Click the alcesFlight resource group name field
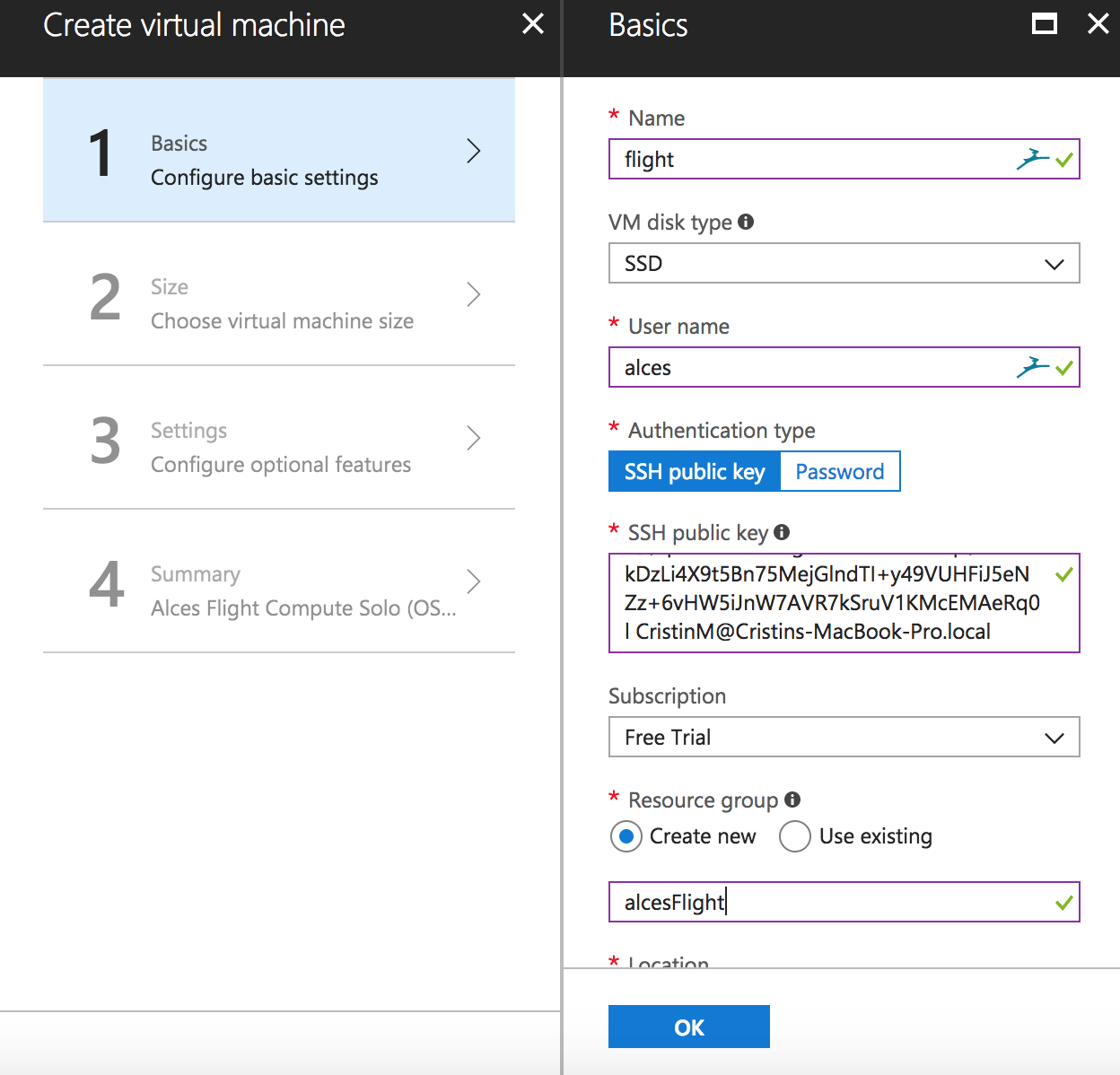 (826, 902)
